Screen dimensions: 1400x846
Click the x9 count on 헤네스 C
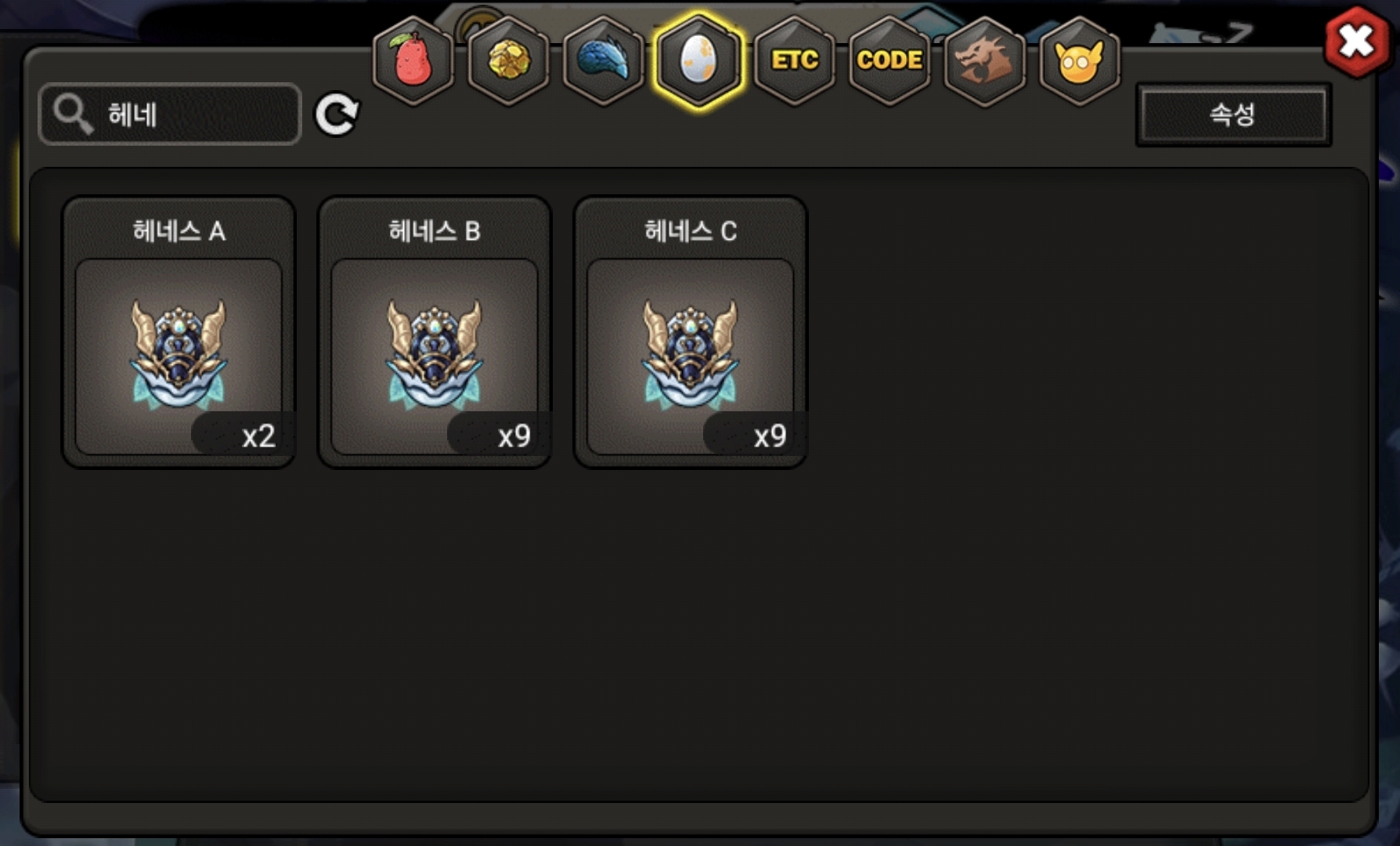pyautogui.click(x=770, y=436)
